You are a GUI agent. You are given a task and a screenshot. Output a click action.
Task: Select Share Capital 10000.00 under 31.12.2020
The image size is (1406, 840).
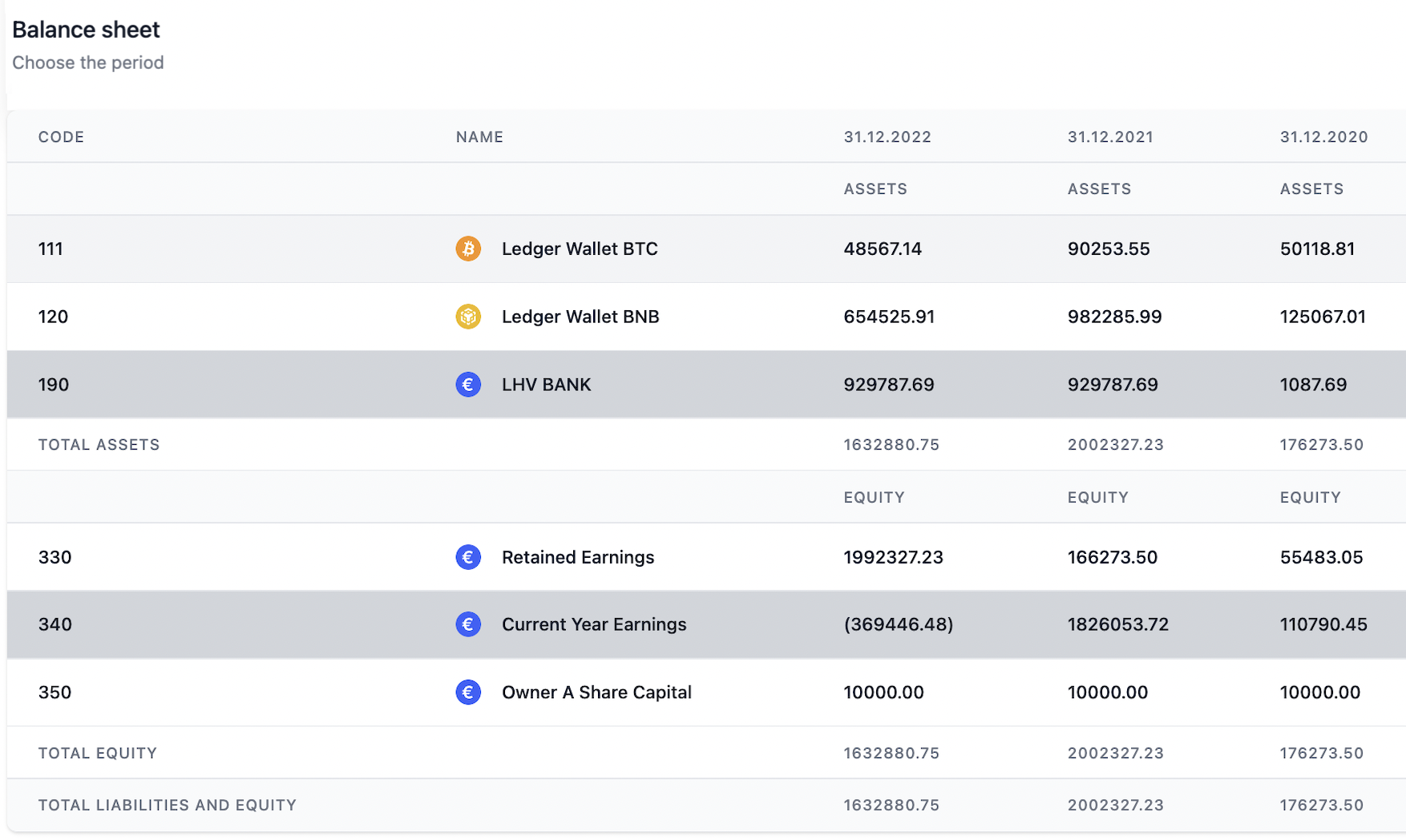click(x=1320, y=693)
